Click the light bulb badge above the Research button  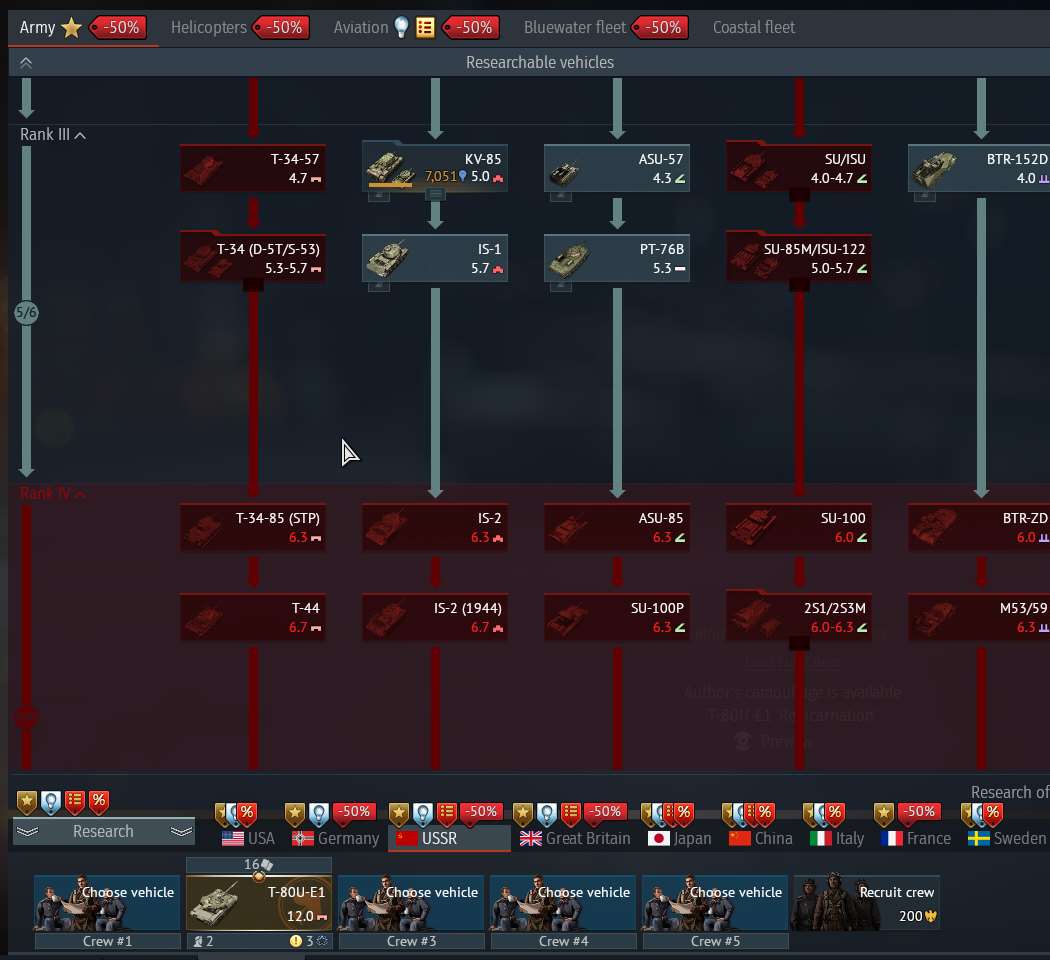[51, 801]
